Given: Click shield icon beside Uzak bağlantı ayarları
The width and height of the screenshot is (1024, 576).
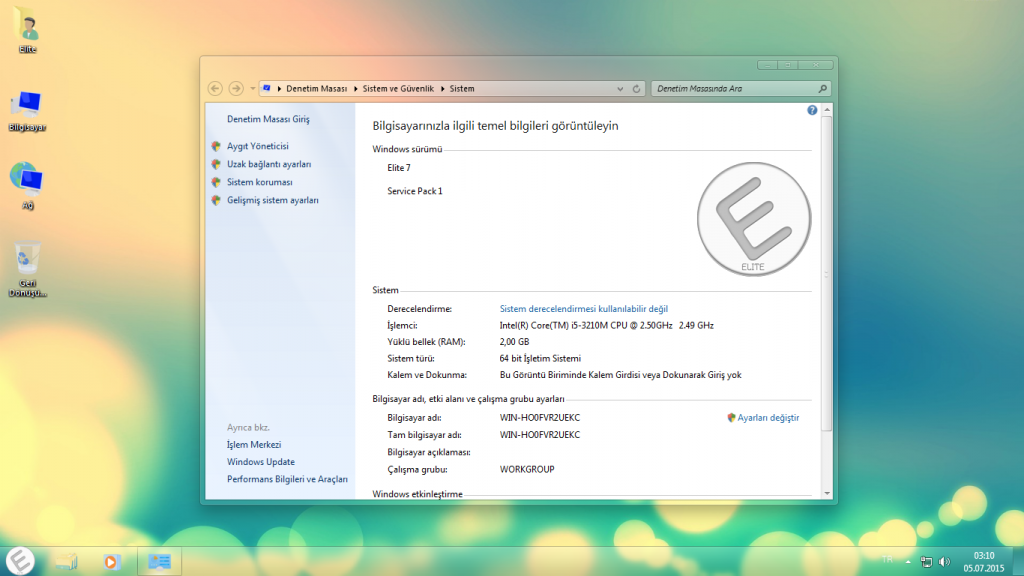Looking at the screenshot, I should click(x=216, y=164).
